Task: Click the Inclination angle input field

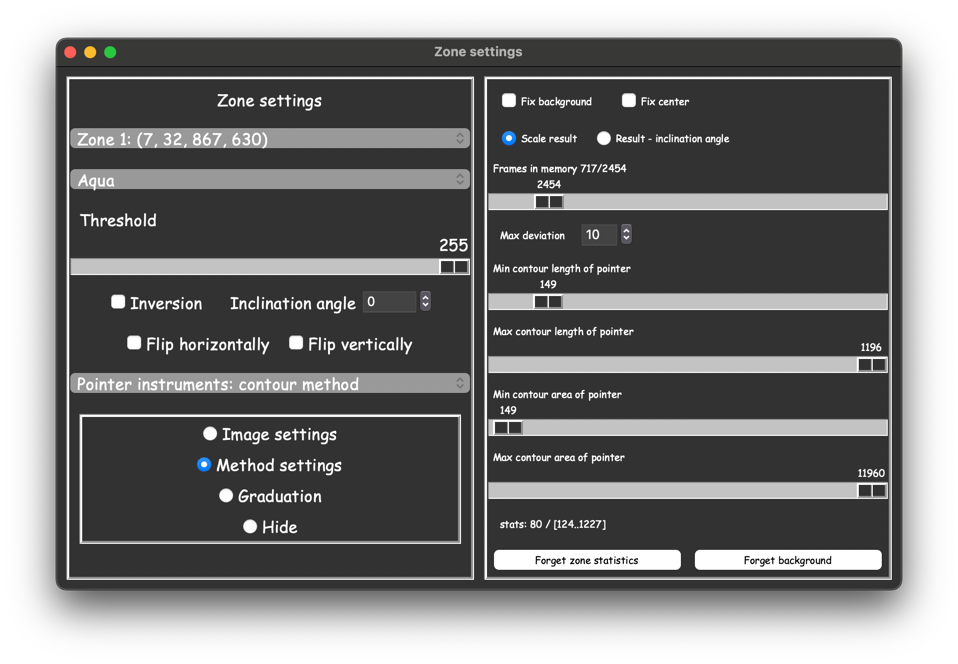Action: [x=389, y=302]
